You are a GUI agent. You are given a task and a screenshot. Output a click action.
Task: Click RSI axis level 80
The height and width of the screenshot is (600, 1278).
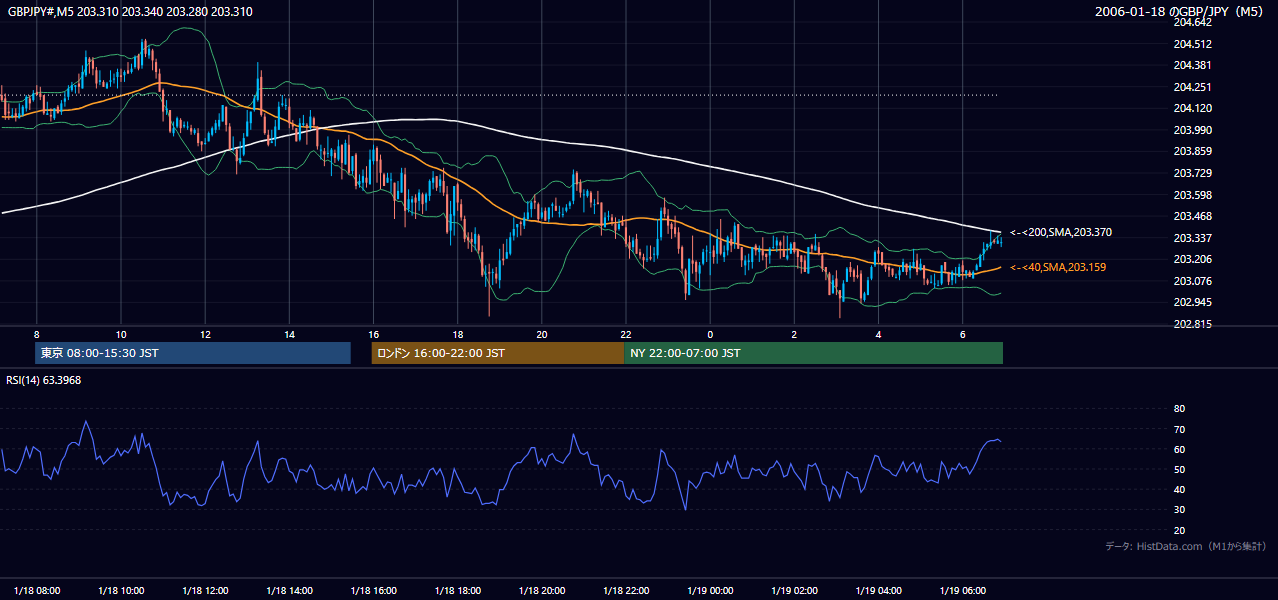pos(1179,409)
